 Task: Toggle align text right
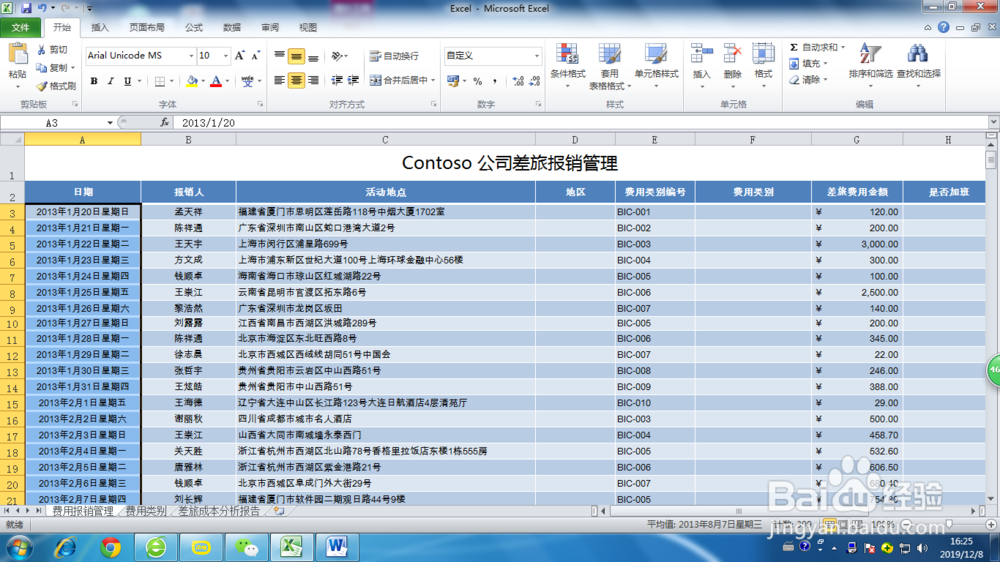click(x=312, y=80)
